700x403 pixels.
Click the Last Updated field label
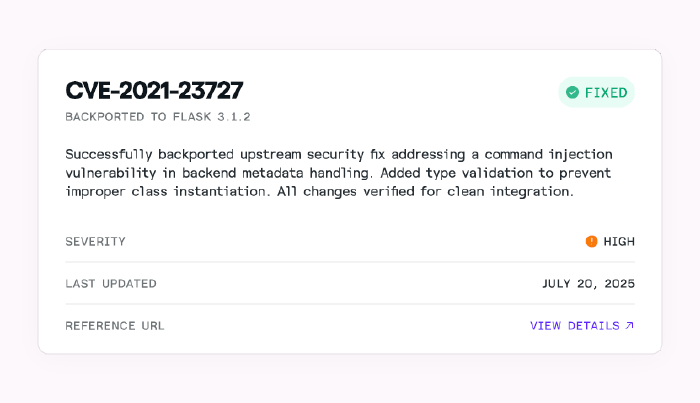tap(111, 283)
